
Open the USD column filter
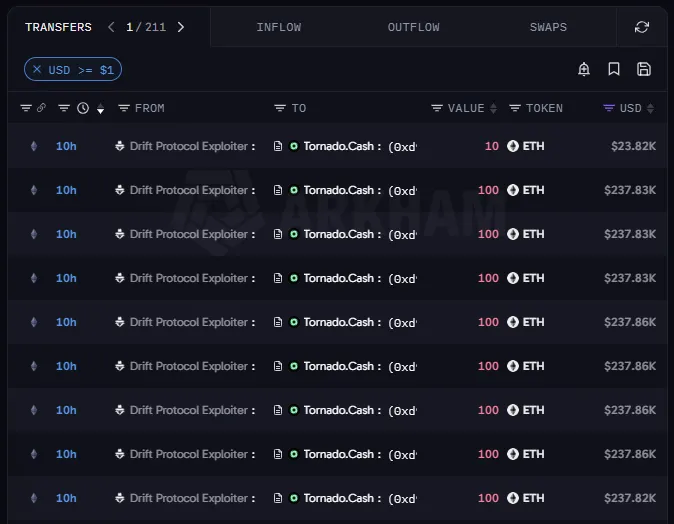(609, 108)
